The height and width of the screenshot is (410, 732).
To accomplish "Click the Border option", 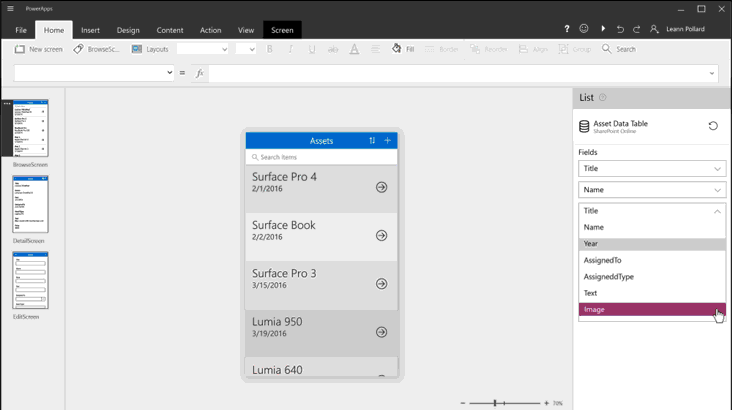I will coord(442,49).
